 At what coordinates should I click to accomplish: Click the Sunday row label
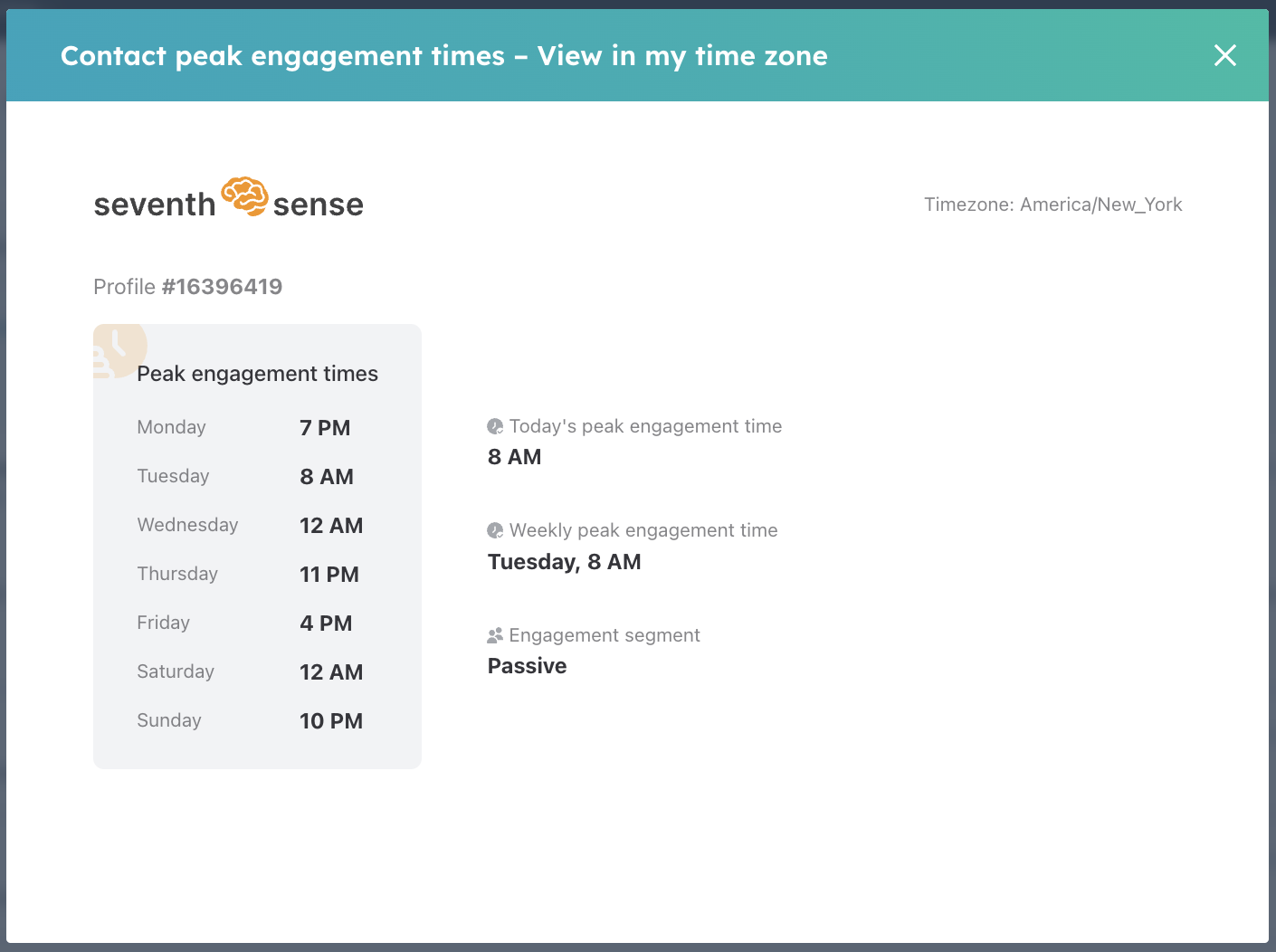pos(169,720)
